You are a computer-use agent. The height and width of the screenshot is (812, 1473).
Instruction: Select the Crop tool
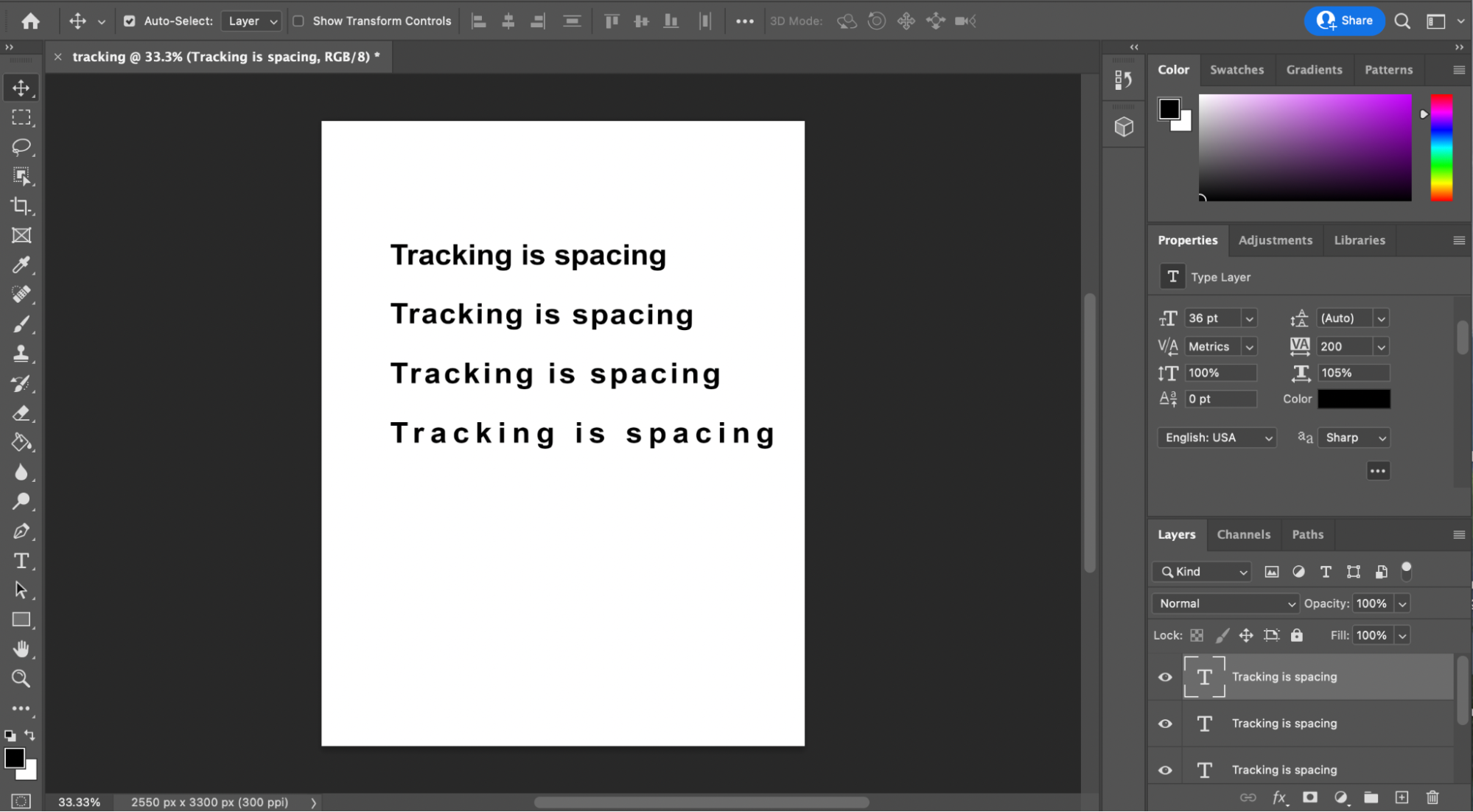22,206
